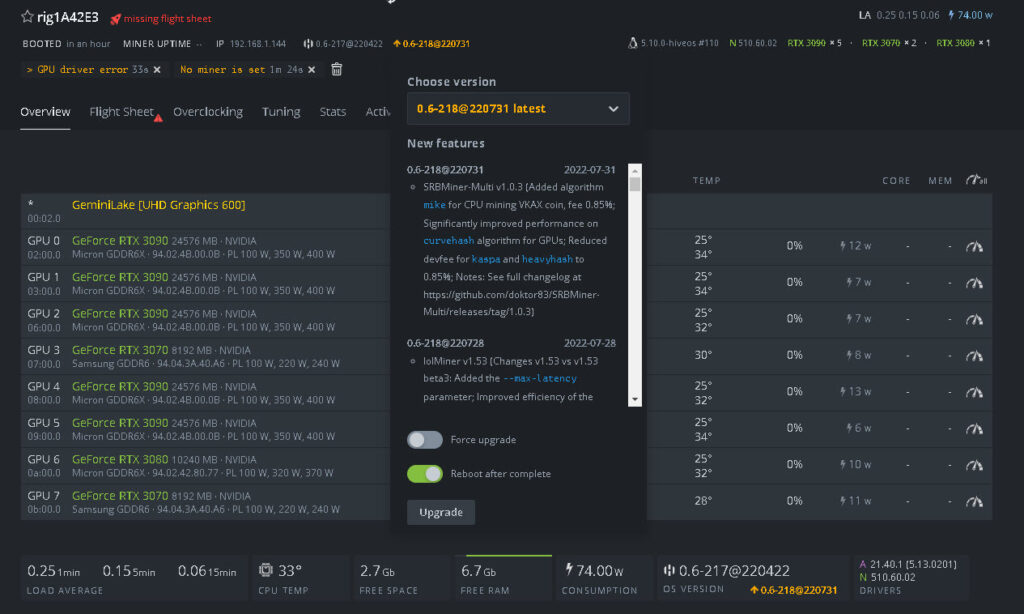Image resolution: width=1024 pixels, height=614 pixels.
Task: Select GPU 0 GeForce RTX 3090 name
Action: [x=120, y=240]
